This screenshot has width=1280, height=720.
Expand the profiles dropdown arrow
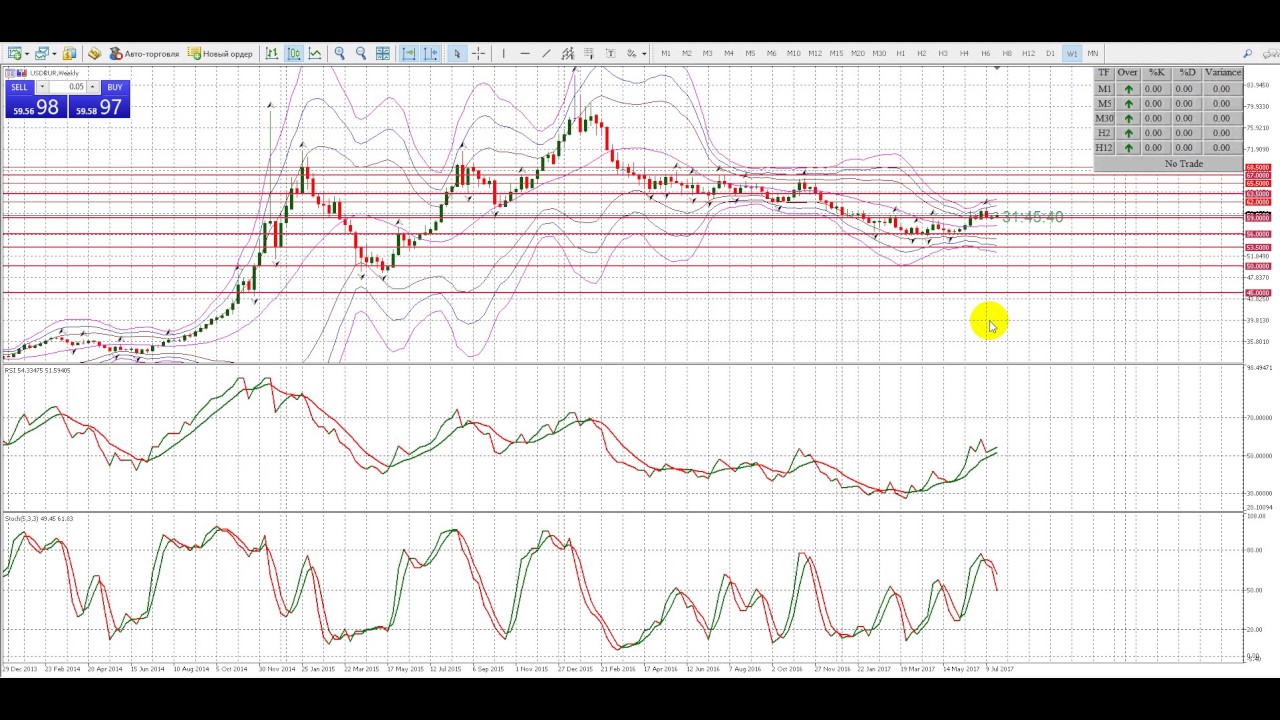(53, 53)
